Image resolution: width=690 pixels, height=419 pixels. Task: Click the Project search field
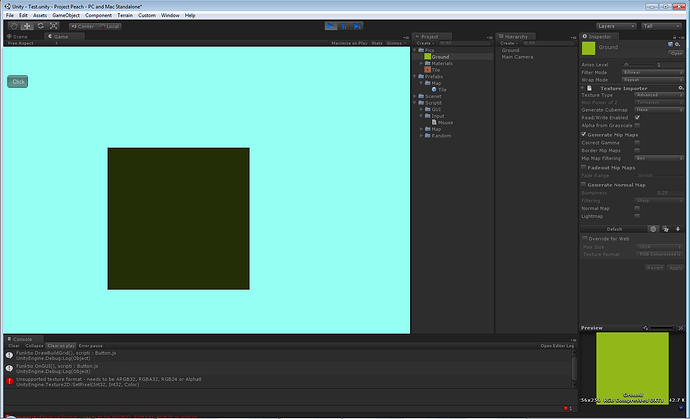[x=464, y=43]
